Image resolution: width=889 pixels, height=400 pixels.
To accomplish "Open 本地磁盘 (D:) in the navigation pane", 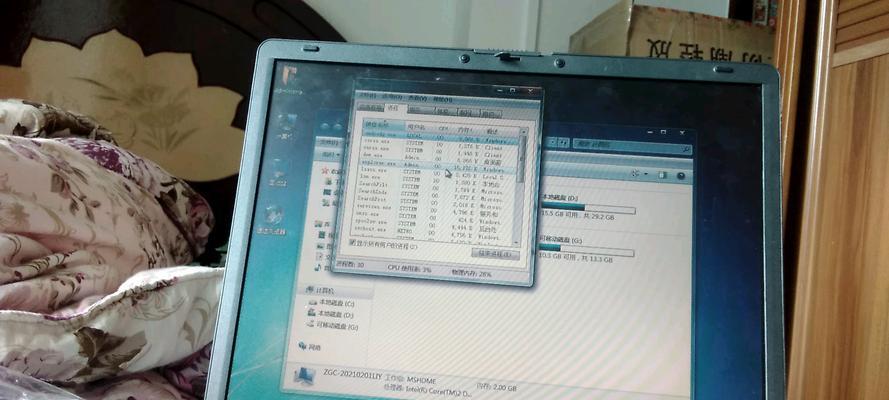I will point(332,314).
